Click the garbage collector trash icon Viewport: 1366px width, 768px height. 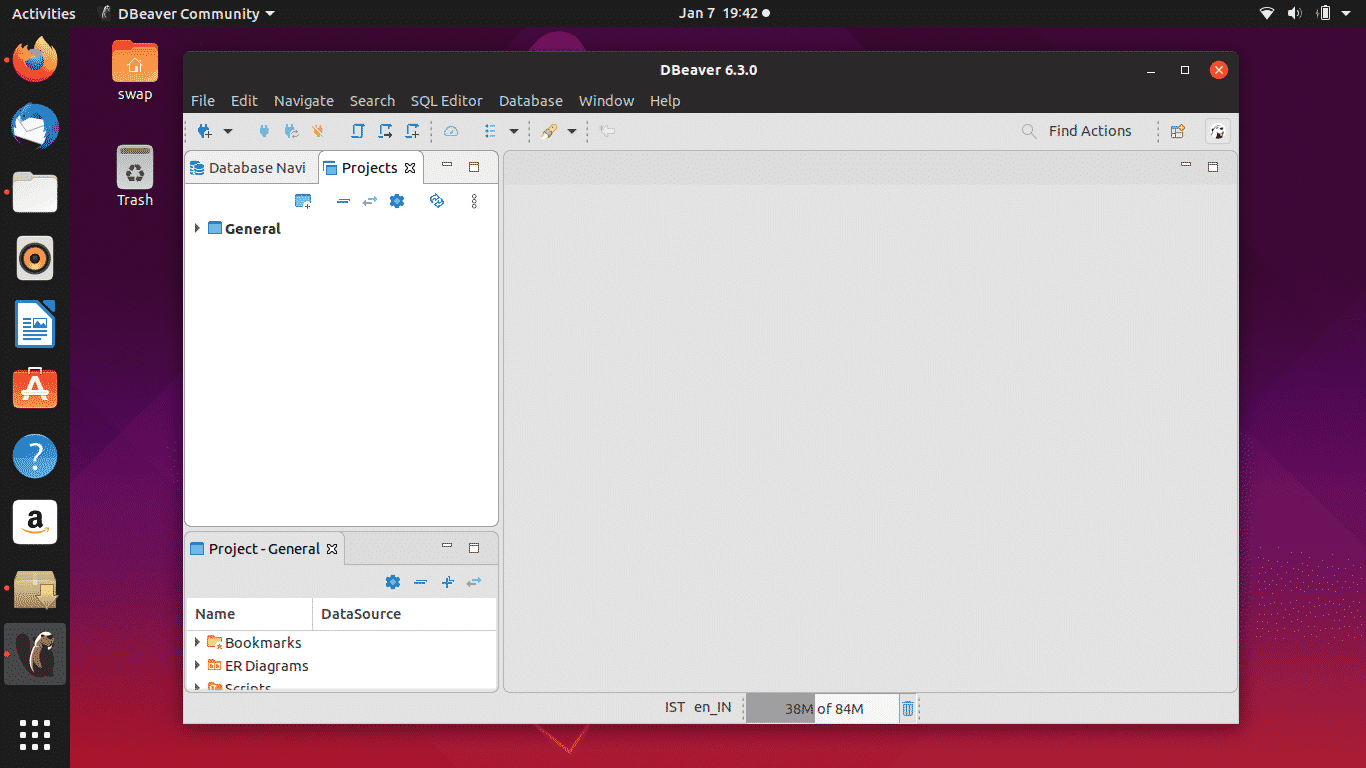coord(907,708)
